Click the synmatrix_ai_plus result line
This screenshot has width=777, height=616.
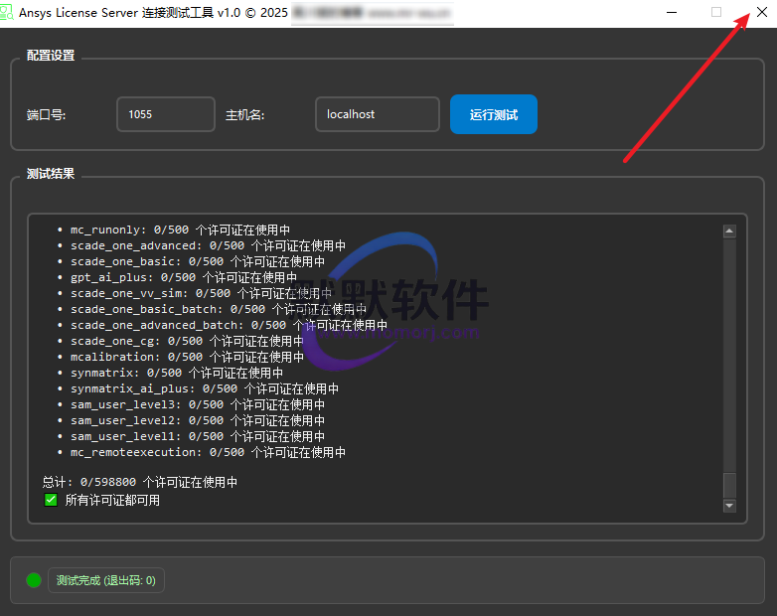pos(204,389)
